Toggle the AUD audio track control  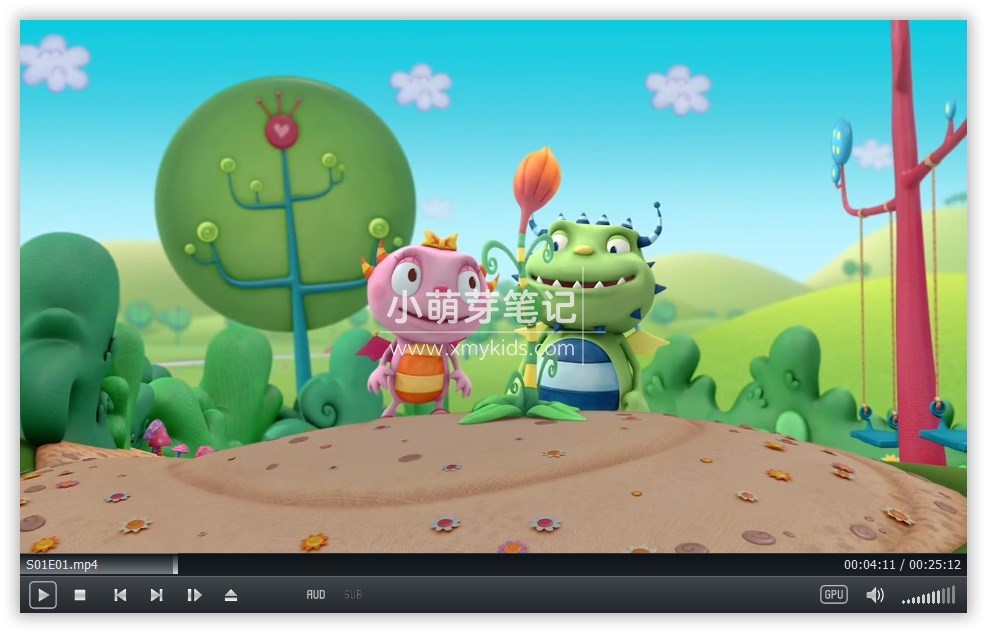316,594
